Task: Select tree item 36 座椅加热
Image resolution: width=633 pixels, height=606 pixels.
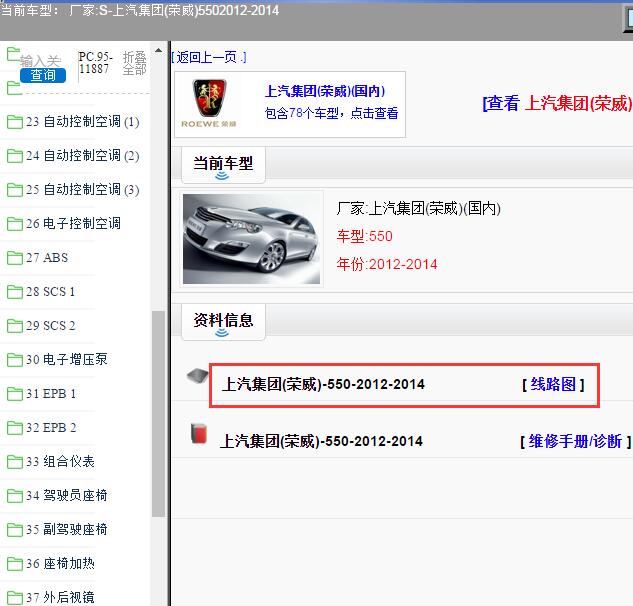Action: [60, 563]
